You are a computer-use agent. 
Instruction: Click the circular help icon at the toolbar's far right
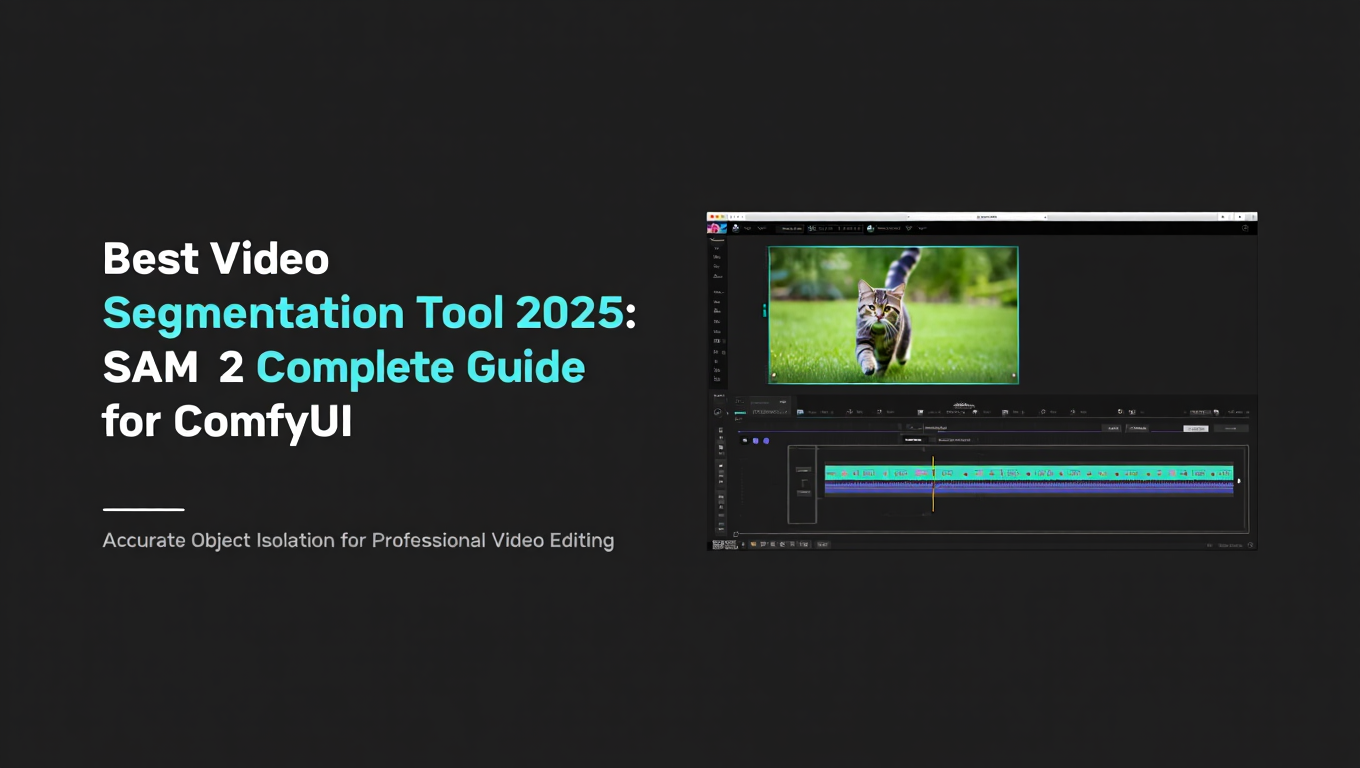pos(1244,228)
